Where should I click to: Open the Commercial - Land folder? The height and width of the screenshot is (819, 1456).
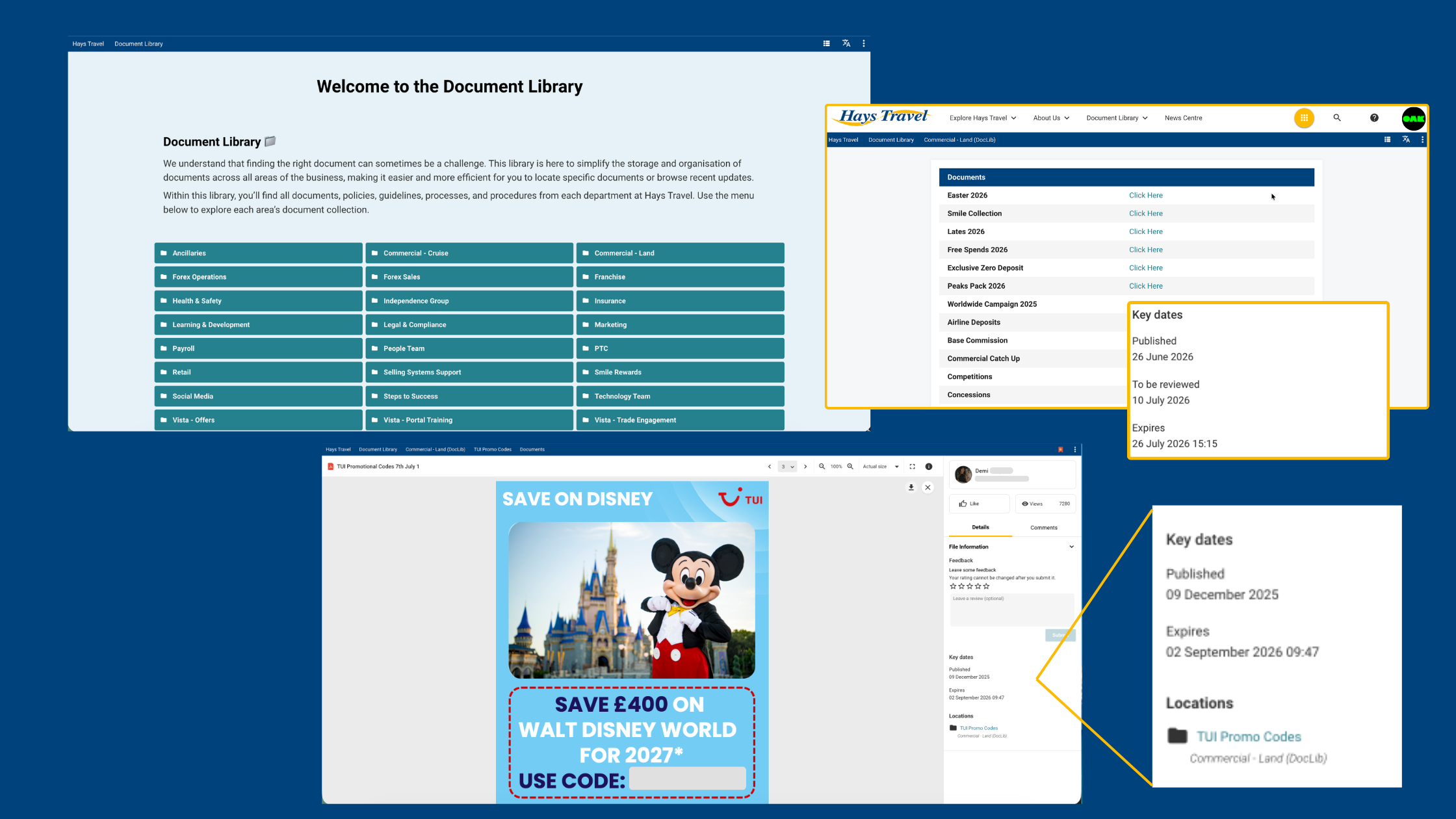pyautogui.click(x=680, y=253)
